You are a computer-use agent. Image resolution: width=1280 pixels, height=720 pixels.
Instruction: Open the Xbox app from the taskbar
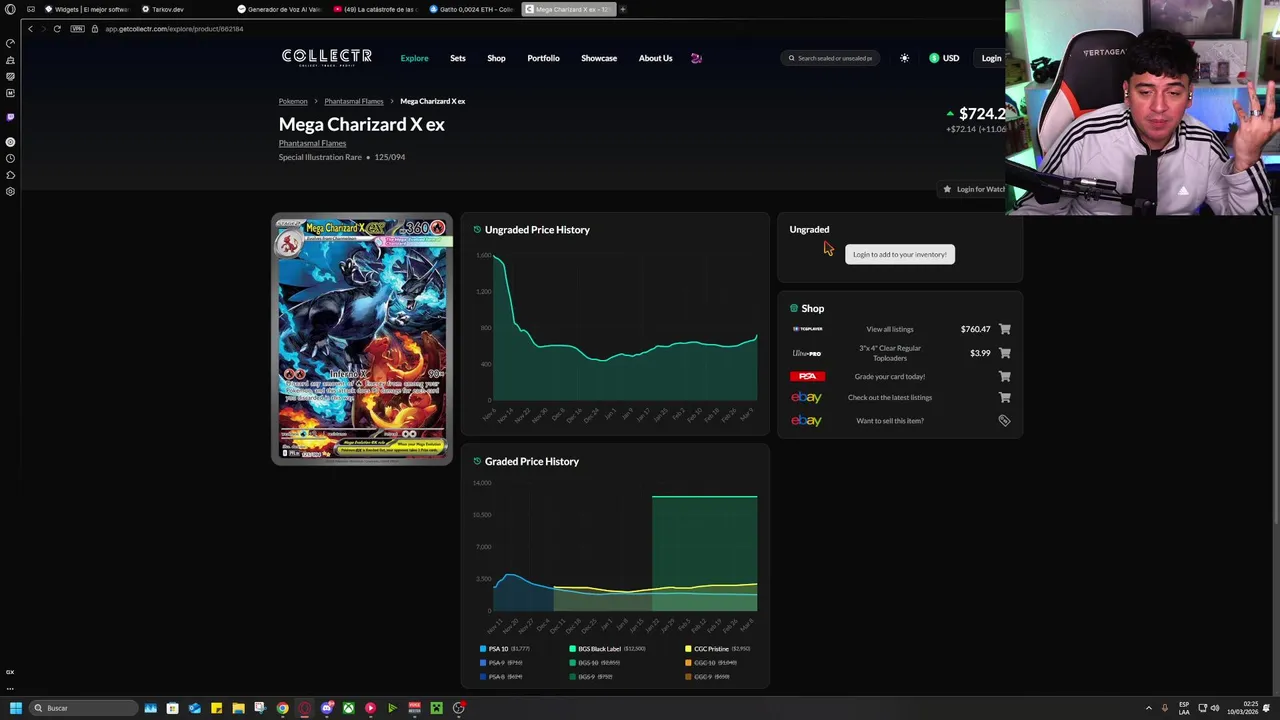click(x=348, y=708)
